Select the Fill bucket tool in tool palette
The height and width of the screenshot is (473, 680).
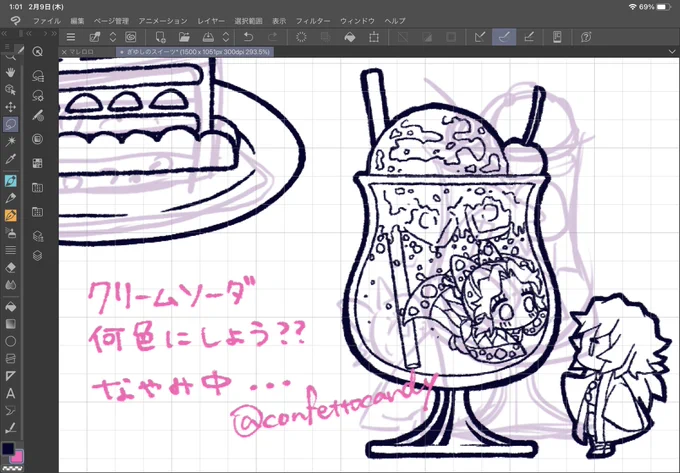coord(10,307)
